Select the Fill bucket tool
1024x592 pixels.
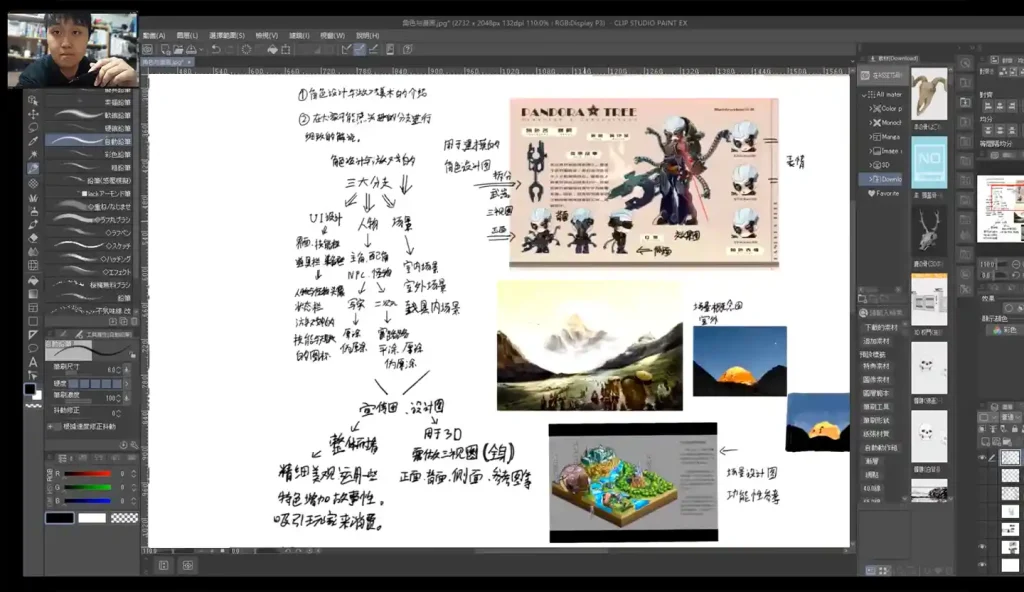point(33,279)
